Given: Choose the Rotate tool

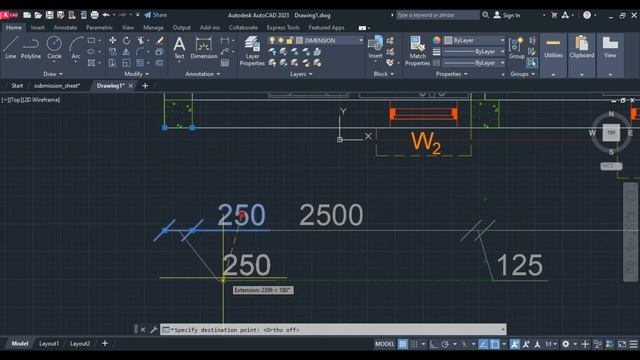Looking at the screenshot, I should pyautogui.click(x=127, y=40).
